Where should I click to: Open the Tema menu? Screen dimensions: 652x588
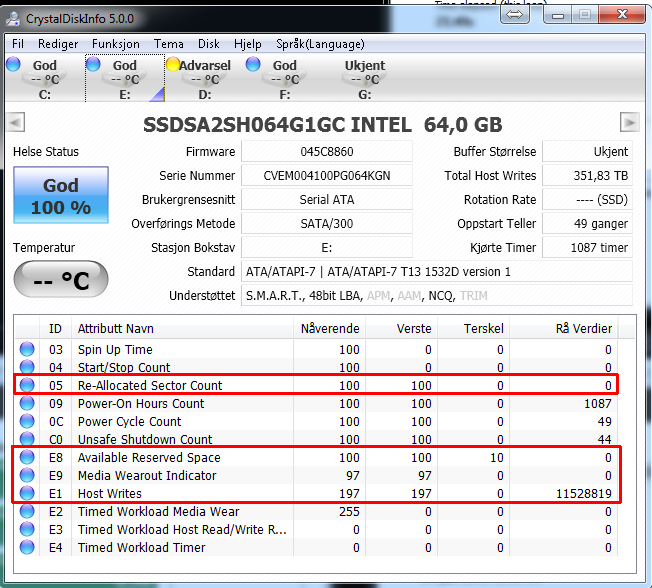pyautogui.click(x=168, y=44)
